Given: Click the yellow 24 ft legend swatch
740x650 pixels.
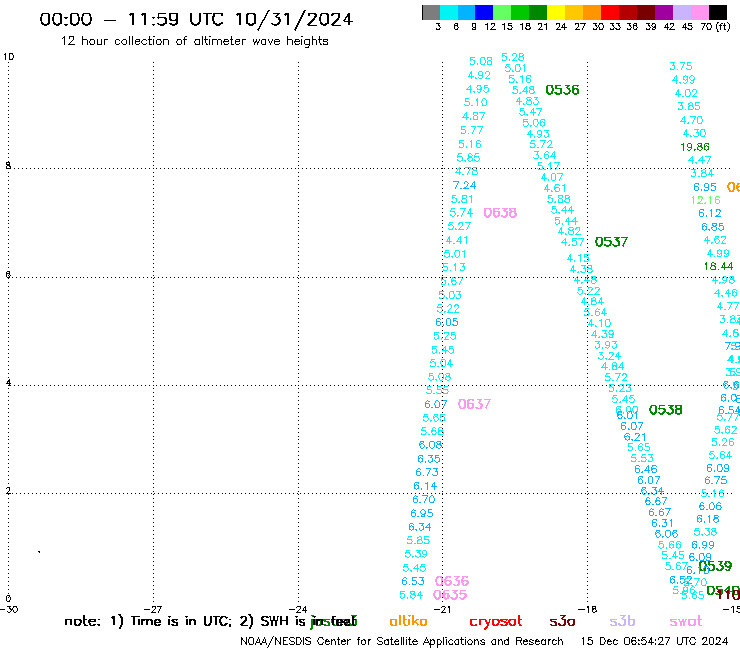Looking at the screenshot, I should [x=556, y=12].
